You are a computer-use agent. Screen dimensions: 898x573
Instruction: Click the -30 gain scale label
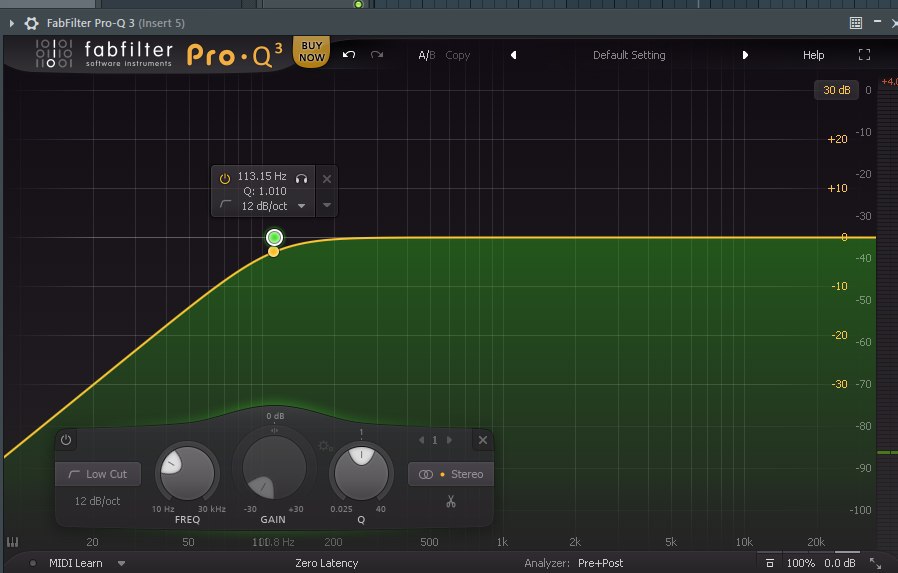point(839,384)
